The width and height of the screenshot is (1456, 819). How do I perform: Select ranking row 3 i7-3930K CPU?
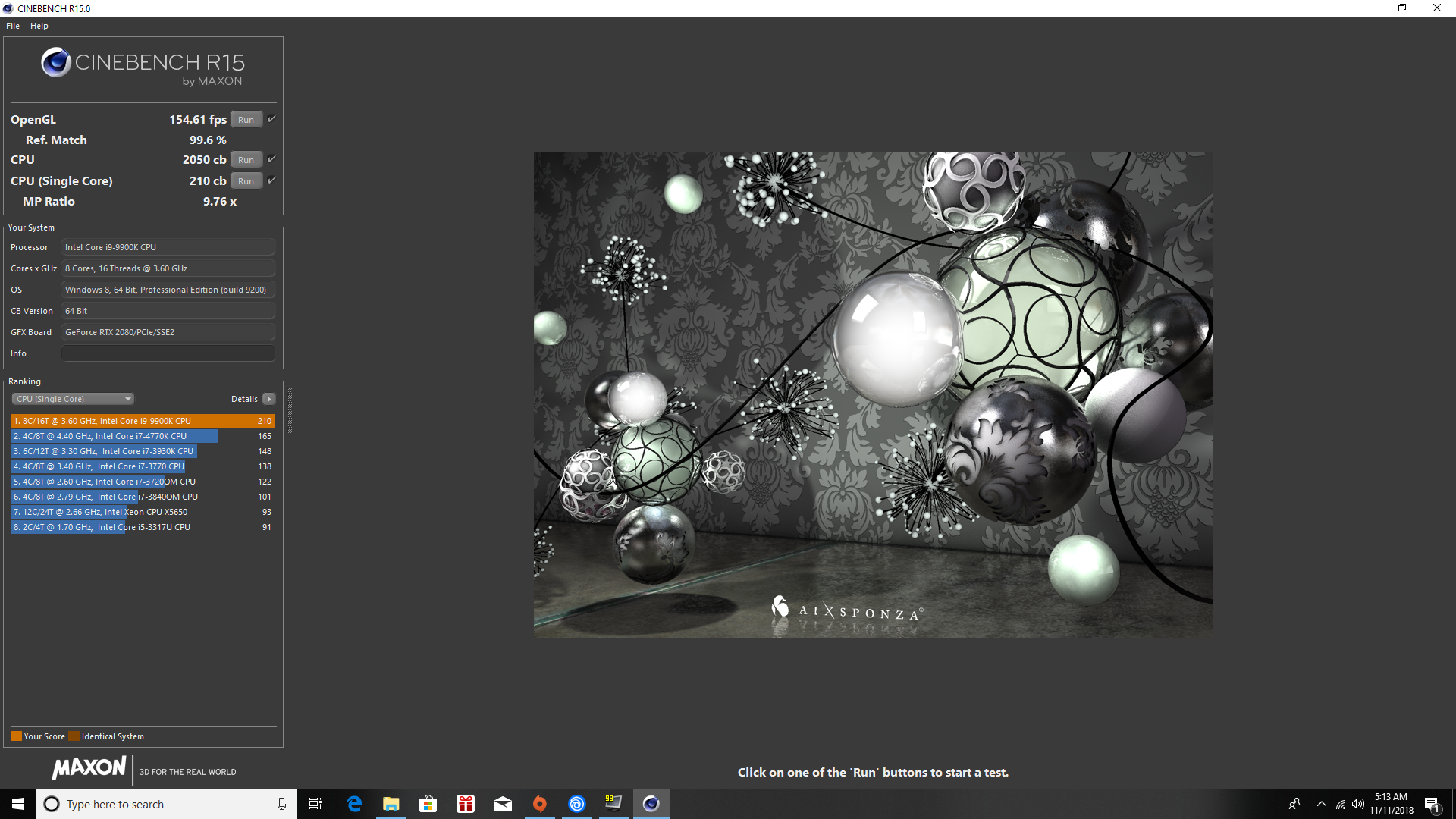point(143,451)
